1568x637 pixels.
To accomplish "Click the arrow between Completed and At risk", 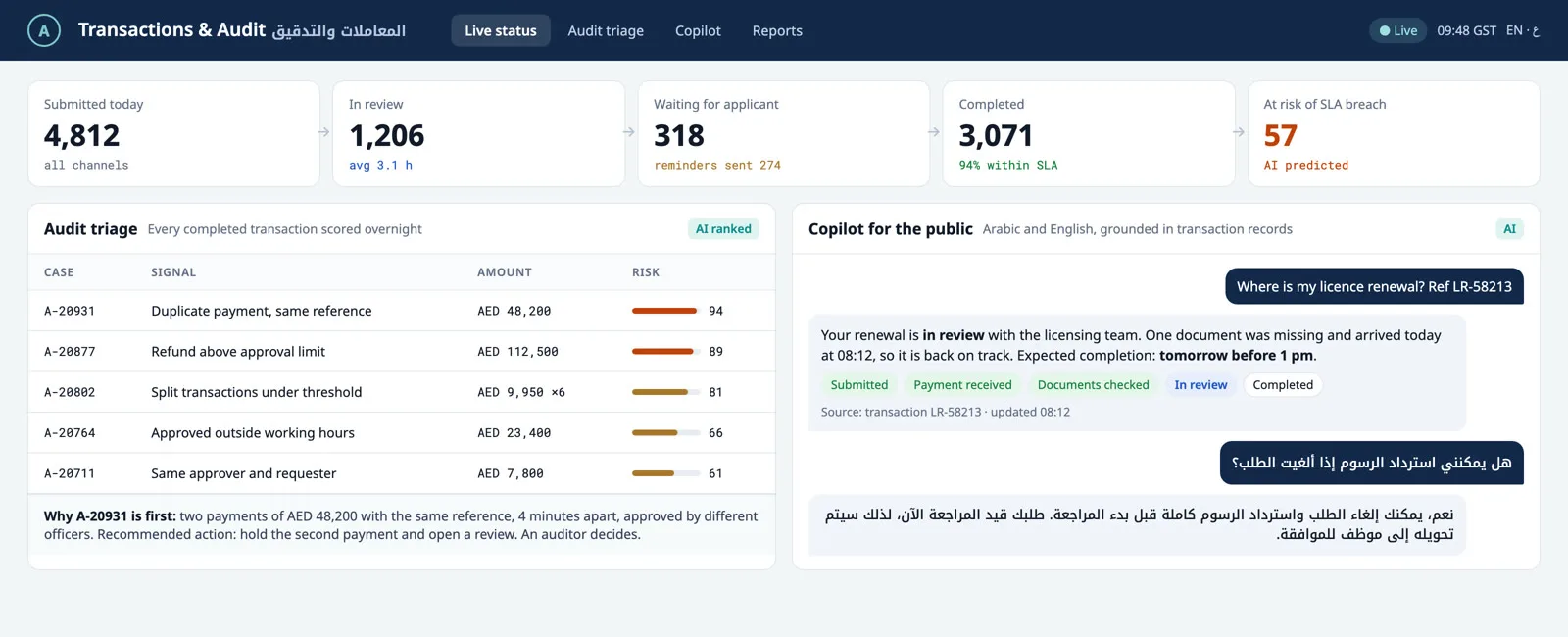I will (1239, 132).
